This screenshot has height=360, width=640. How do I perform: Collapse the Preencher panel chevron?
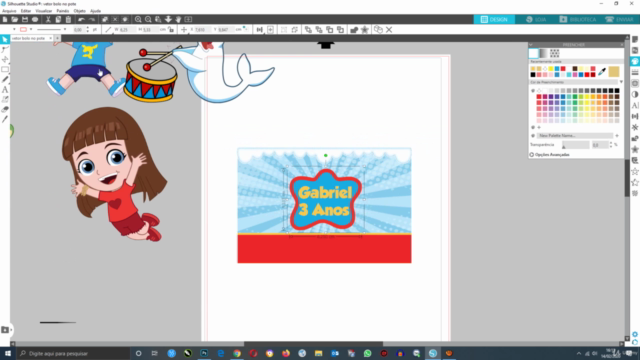click(531, 45)
